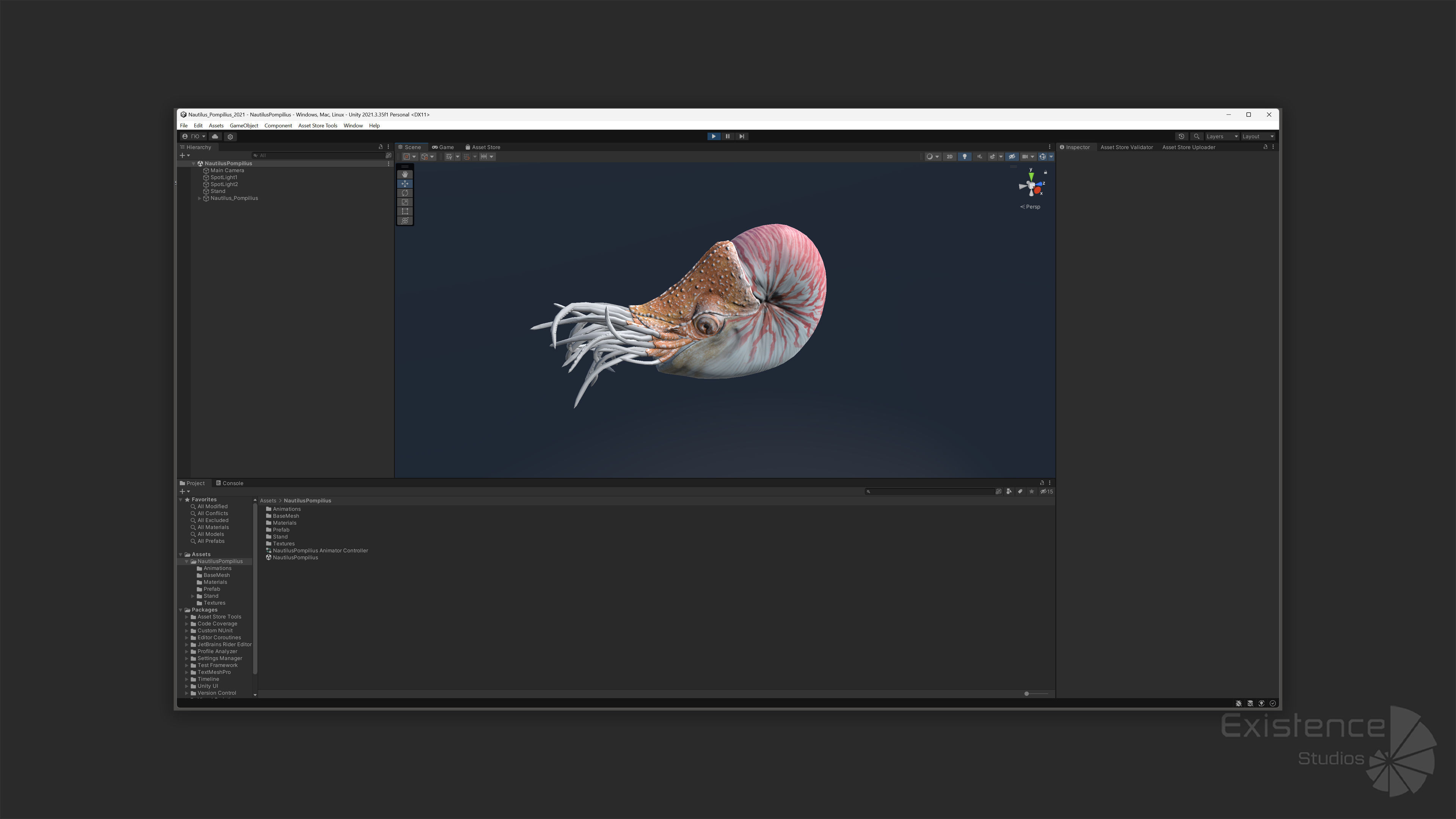
Task: Open Undo History button
Action: [x=1181, y=136]
